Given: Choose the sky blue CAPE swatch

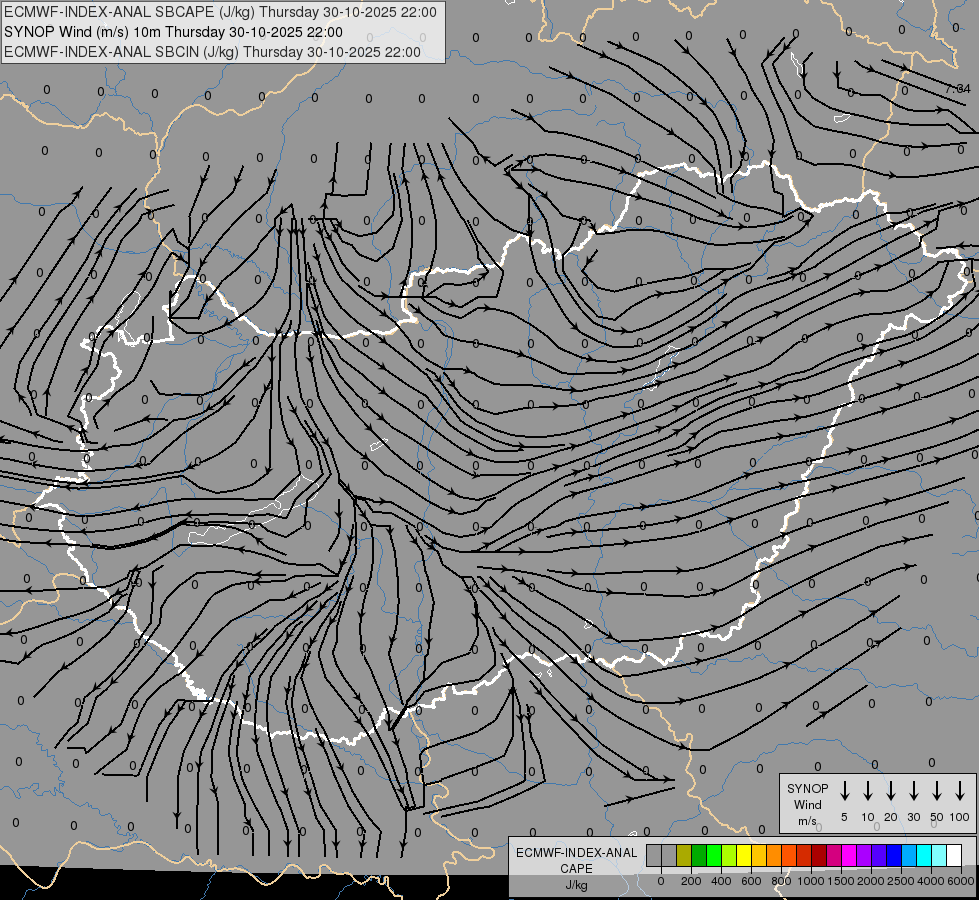Looking at the screenshot, I should (x=908, y=855).
